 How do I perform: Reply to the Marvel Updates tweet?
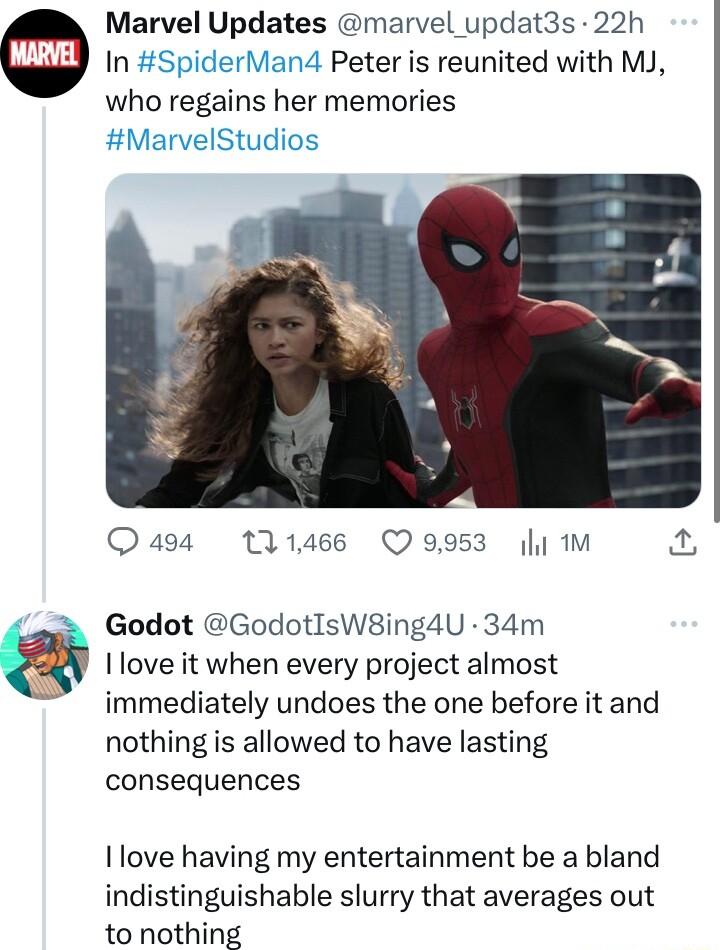[123, 540]
